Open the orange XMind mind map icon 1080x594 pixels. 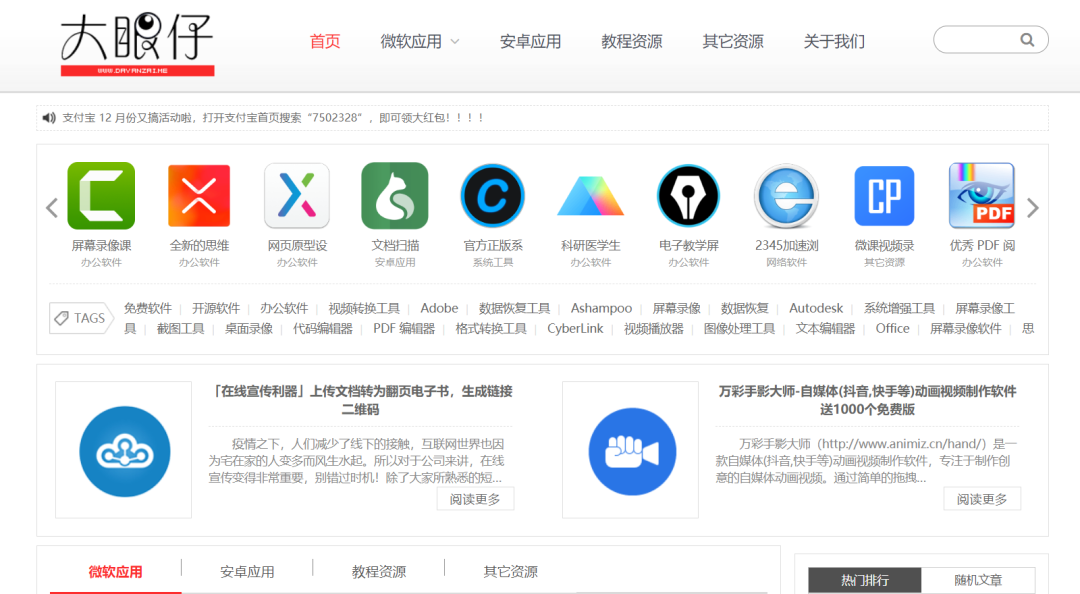tap(199, 196)
